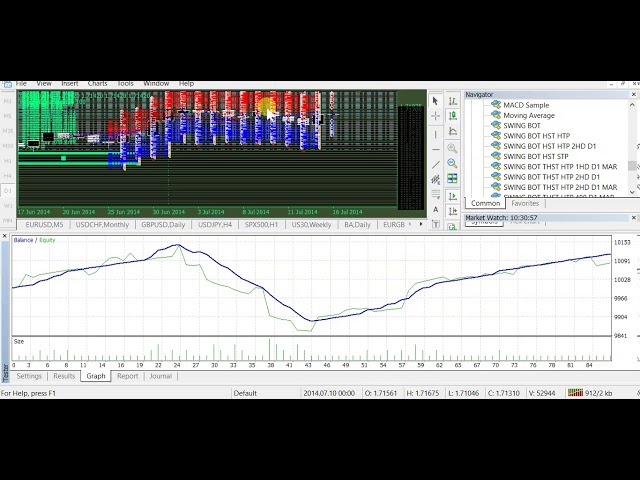This screenshot has height=480, width=640.
Task: Pick the Draw Trendline tool
Action: click(435, 164)
